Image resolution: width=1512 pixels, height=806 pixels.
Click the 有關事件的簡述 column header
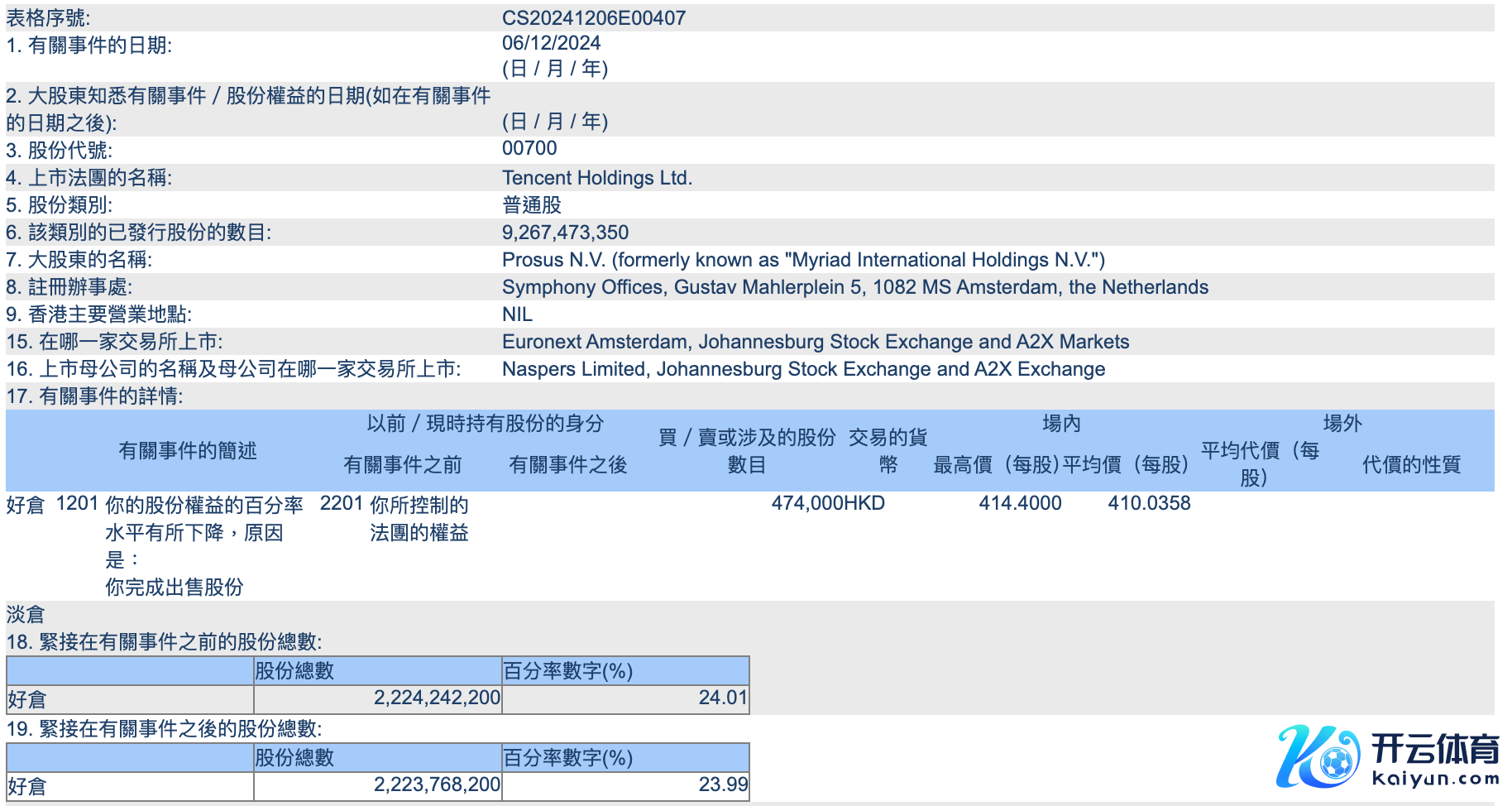(x=187, y=451)
